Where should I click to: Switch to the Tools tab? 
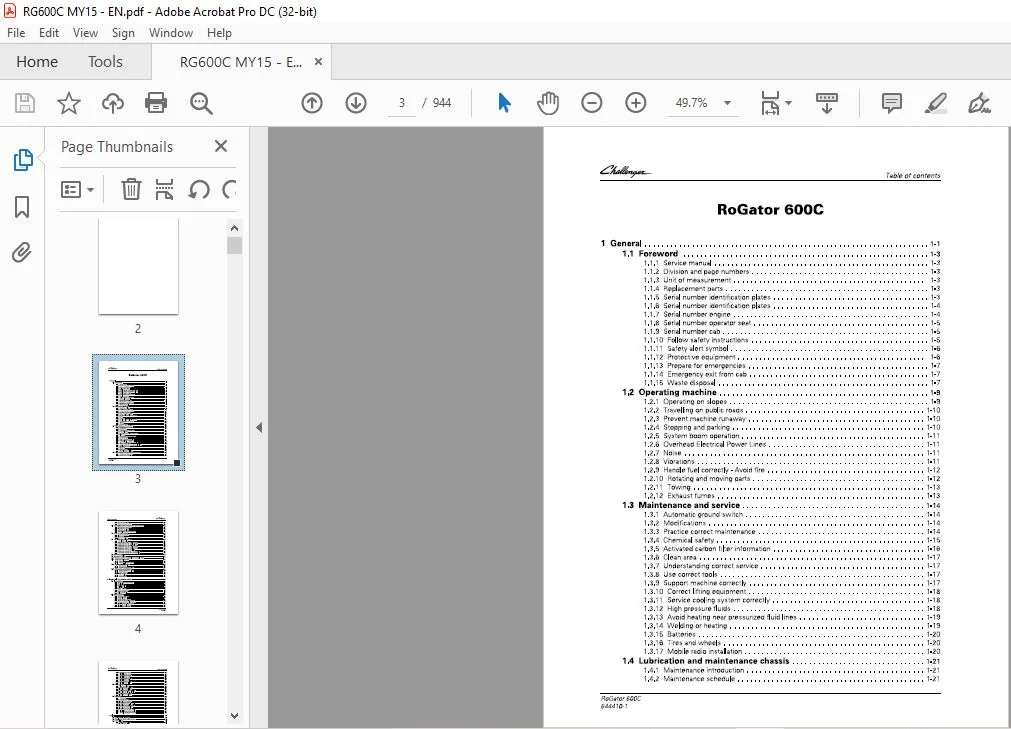pos(105,62)
